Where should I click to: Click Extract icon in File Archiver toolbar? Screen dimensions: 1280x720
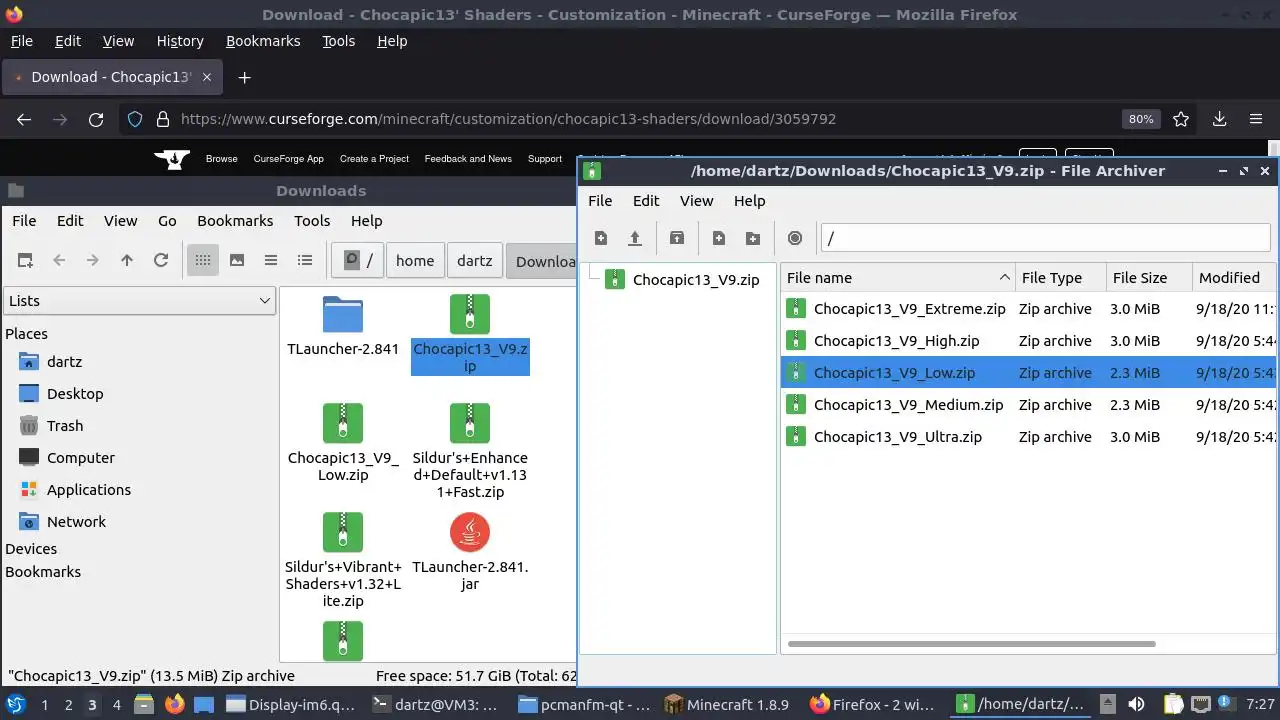[x=677, y=238]
